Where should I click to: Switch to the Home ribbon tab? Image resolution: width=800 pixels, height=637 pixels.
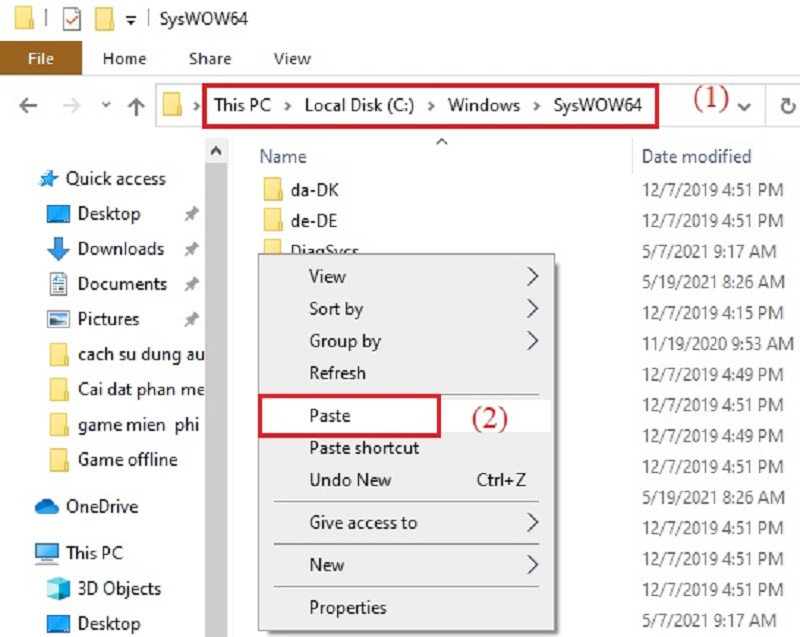pos(124,59)
